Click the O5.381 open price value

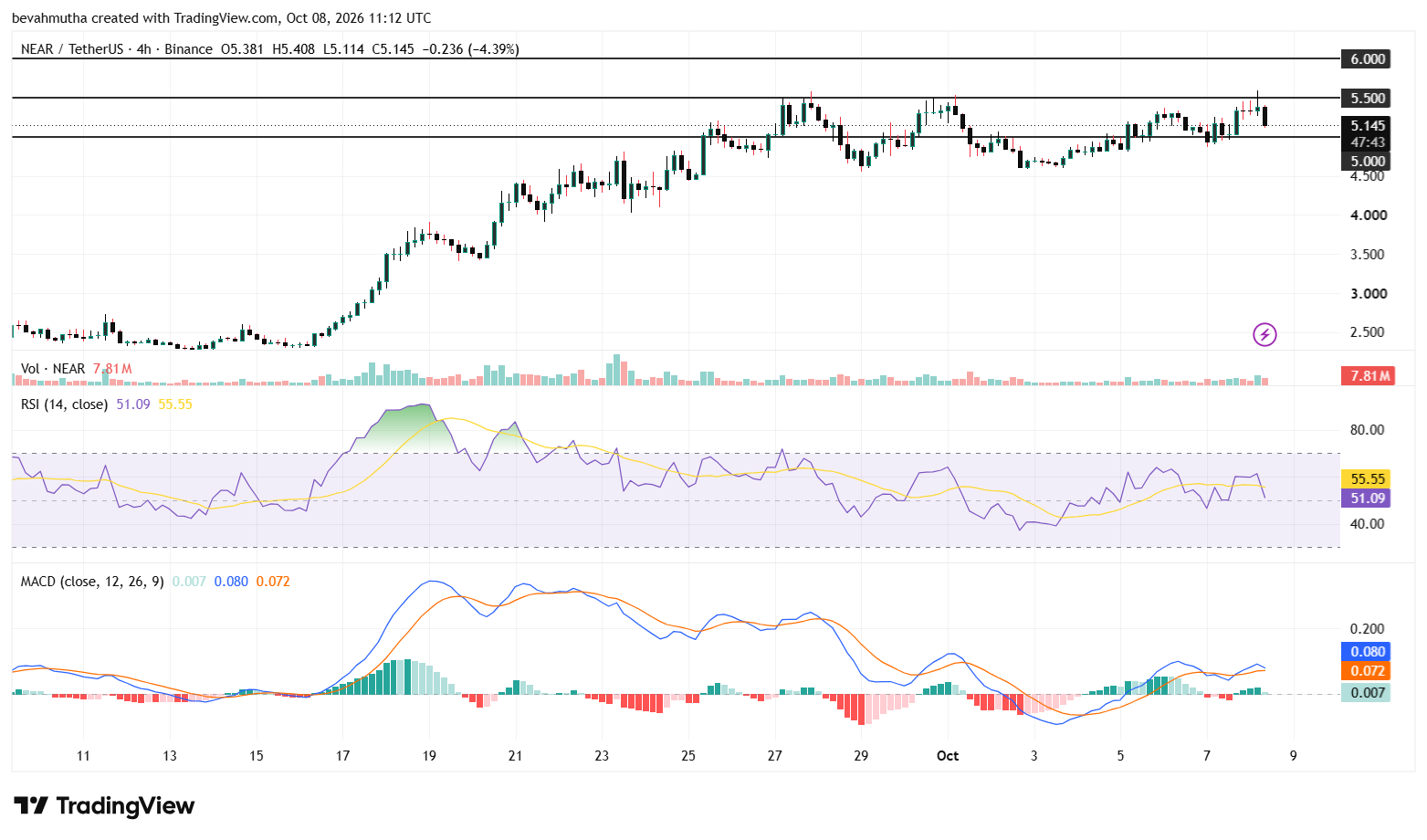pos(243,49)
